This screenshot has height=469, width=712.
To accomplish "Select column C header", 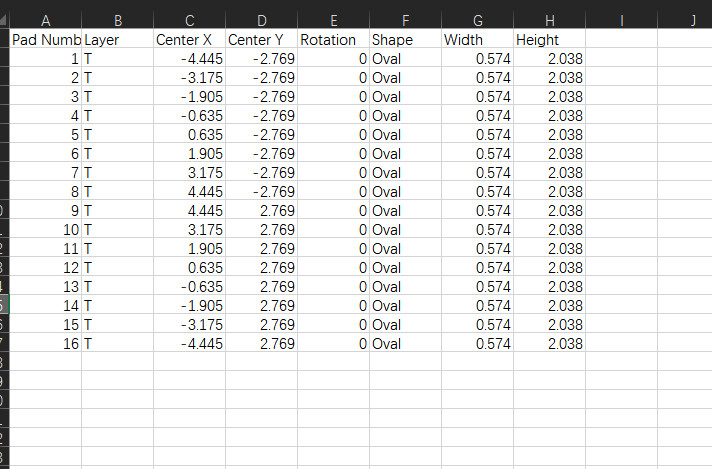I will tap(189, 19).
